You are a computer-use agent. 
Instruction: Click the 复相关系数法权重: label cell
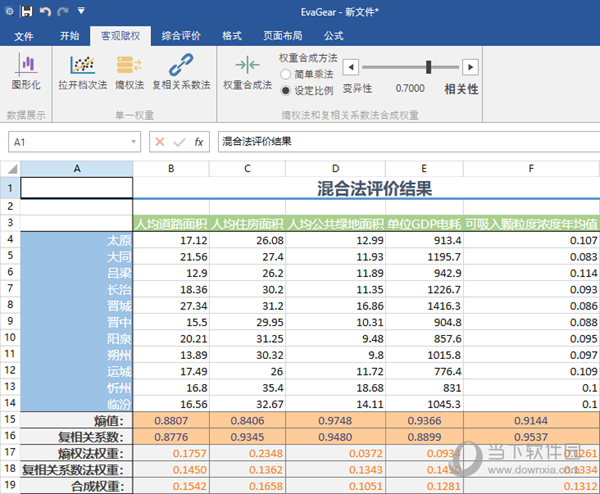click(x=77, y=470)
